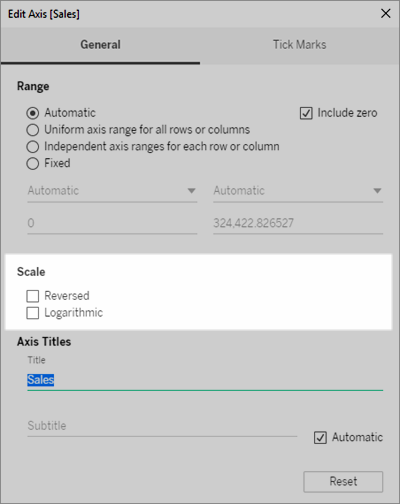Image resolution: width=400 pixels, height=504 pixels.
Task: Select the General tab
Action: point(100,45)
